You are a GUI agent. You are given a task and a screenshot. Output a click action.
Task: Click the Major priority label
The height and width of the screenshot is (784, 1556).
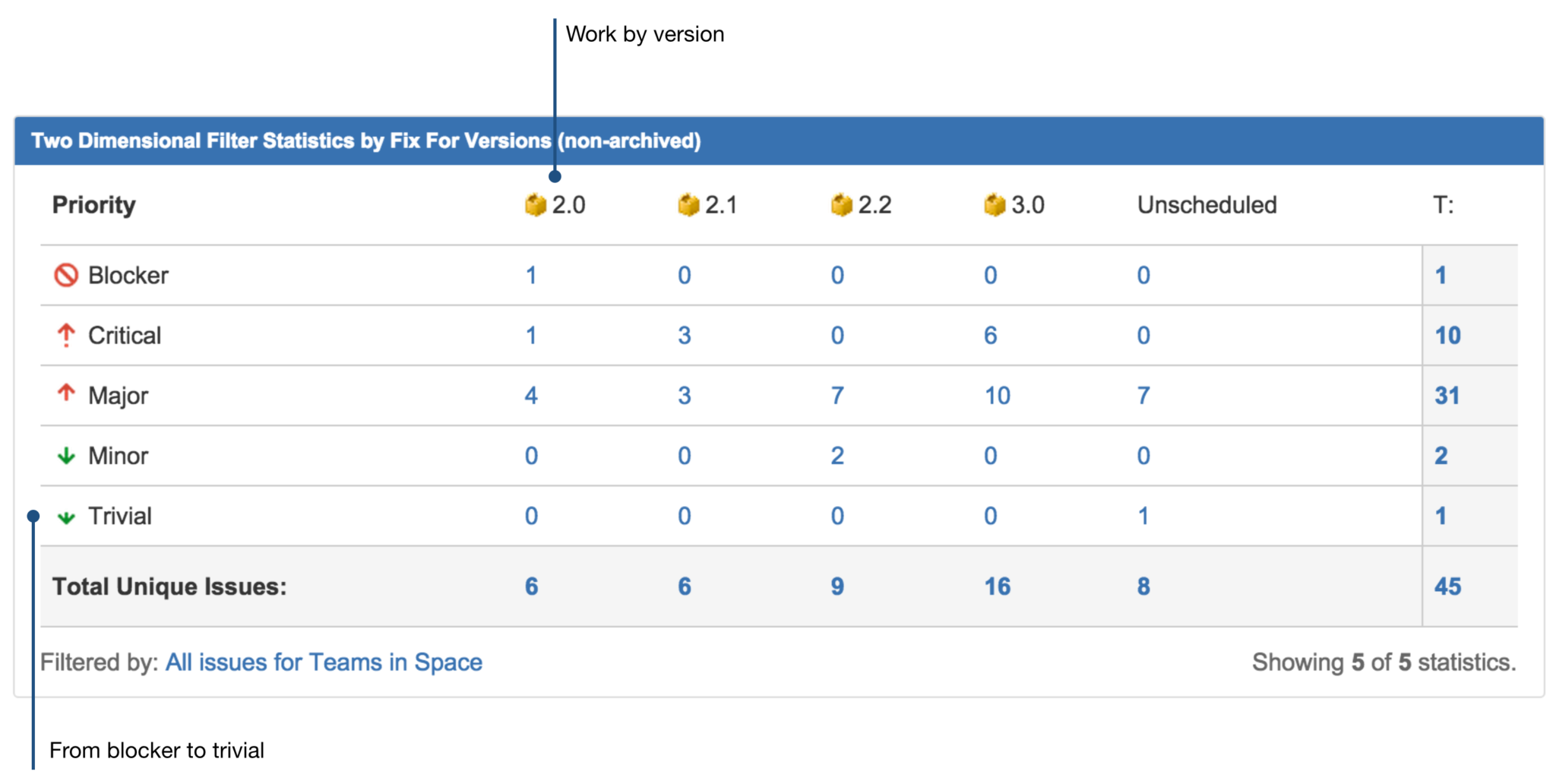[119, 396]
